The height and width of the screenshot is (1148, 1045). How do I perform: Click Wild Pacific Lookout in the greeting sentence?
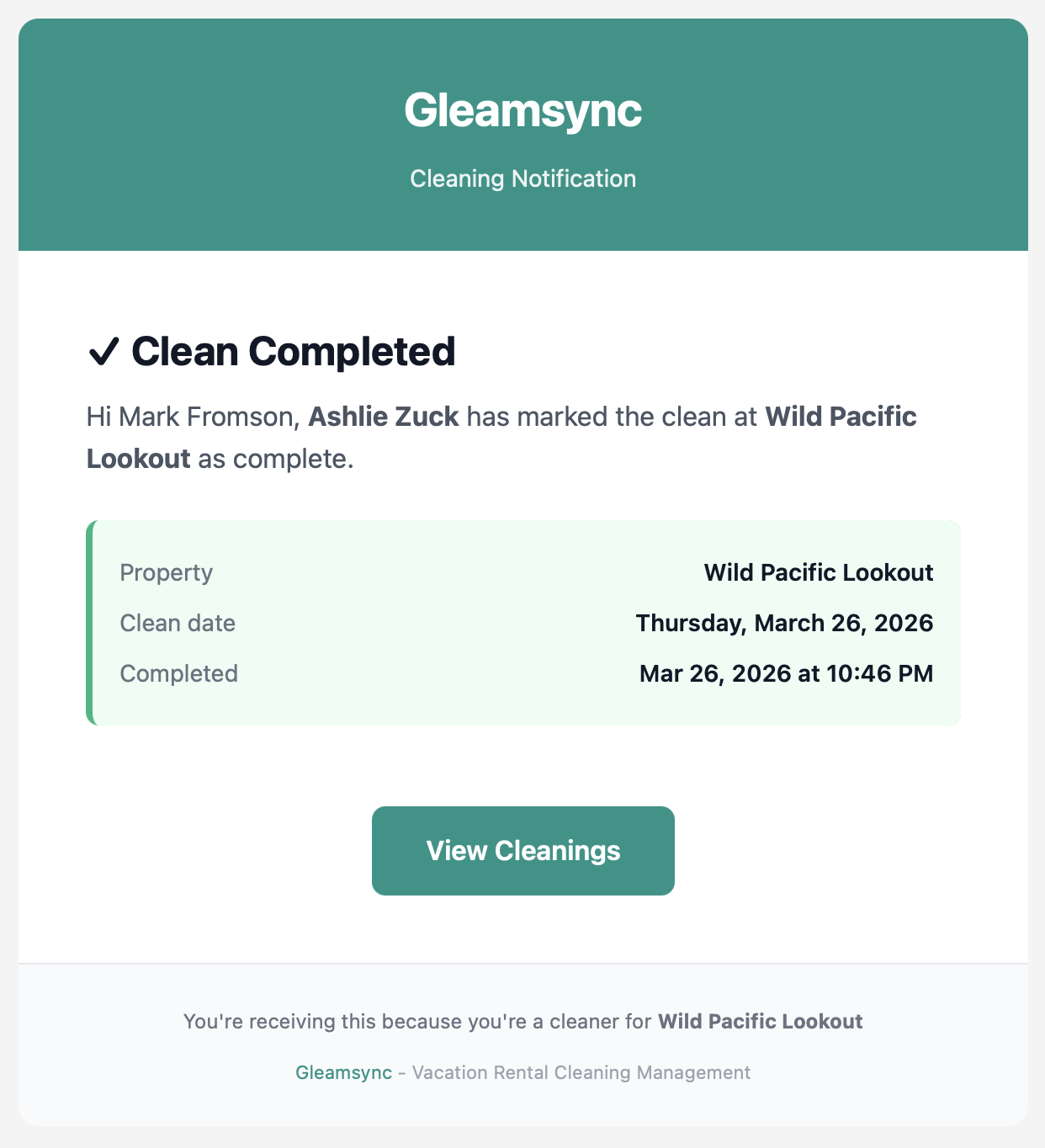tap(840, 417)
